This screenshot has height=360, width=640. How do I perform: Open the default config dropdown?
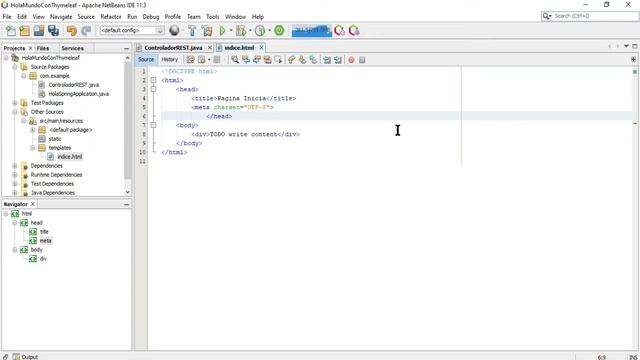tap(132, 31)
